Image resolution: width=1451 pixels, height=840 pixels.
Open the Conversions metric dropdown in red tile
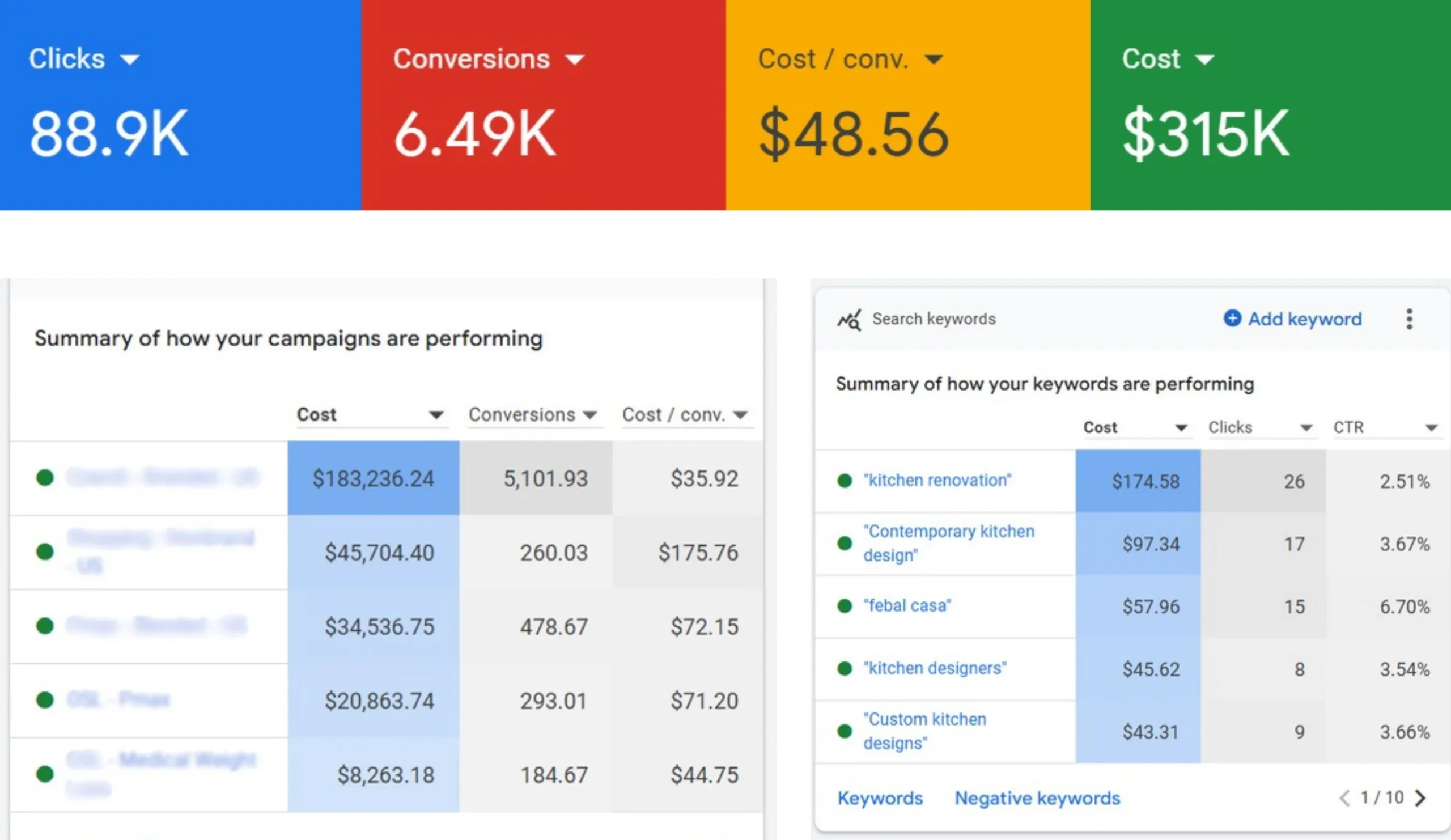[575, 60]
